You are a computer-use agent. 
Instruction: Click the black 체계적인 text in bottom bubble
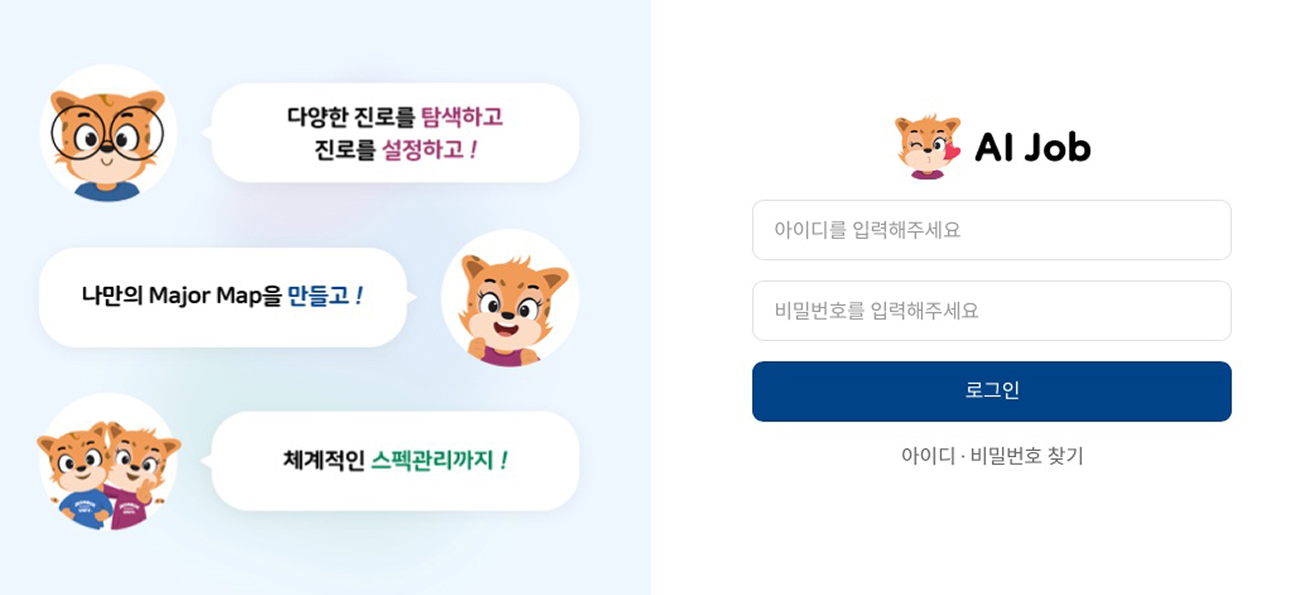pos(323,461)
